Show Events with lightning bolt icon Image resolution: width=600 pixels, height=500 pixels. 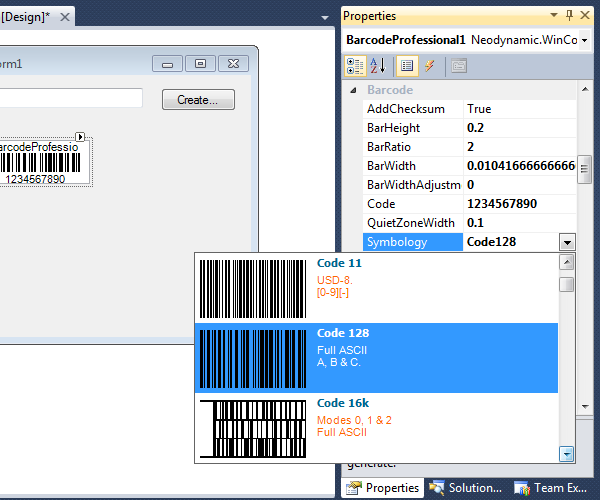tap(429, 66)
